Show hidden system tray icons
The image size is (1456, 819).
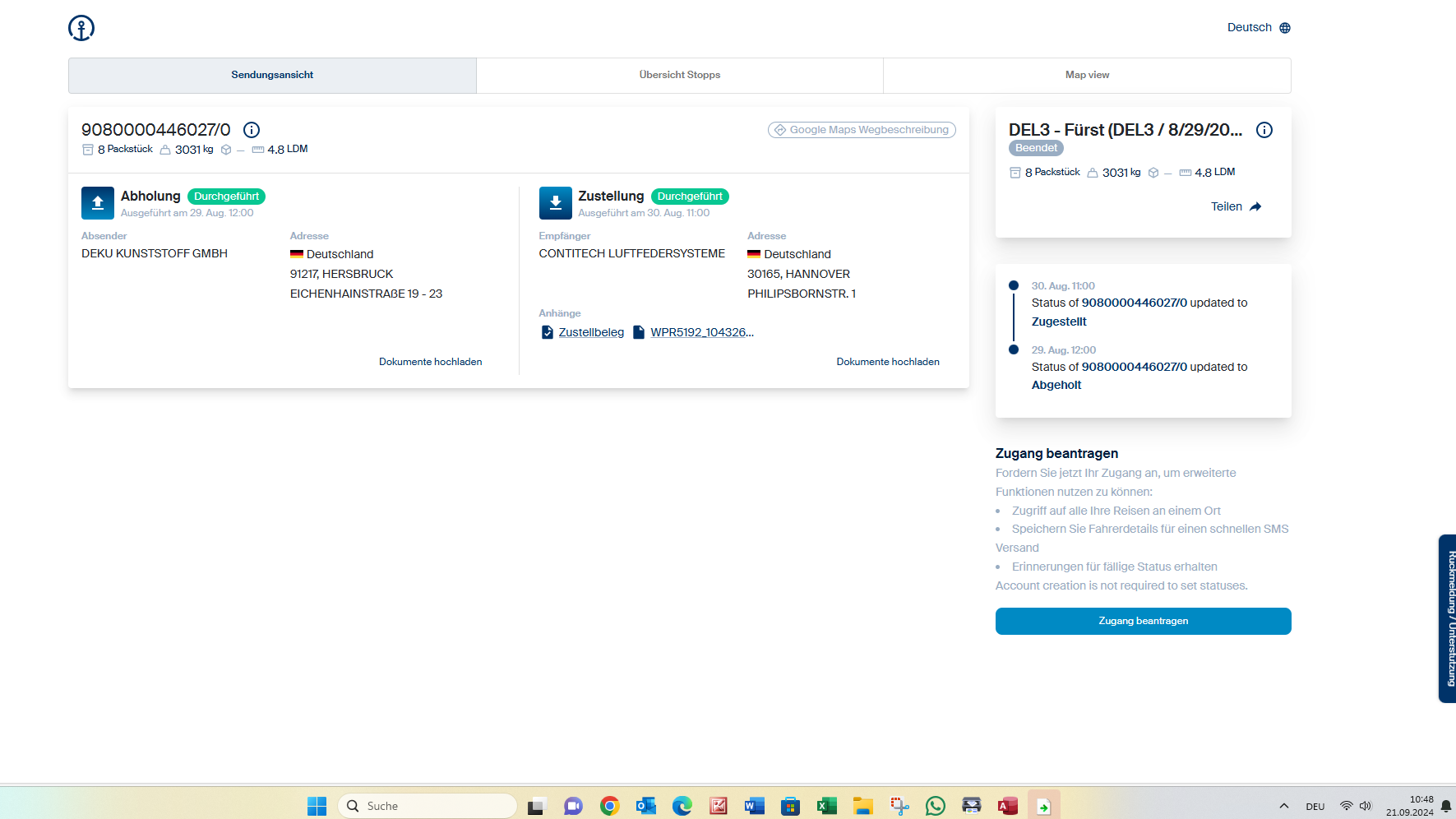click(1284, 806)
